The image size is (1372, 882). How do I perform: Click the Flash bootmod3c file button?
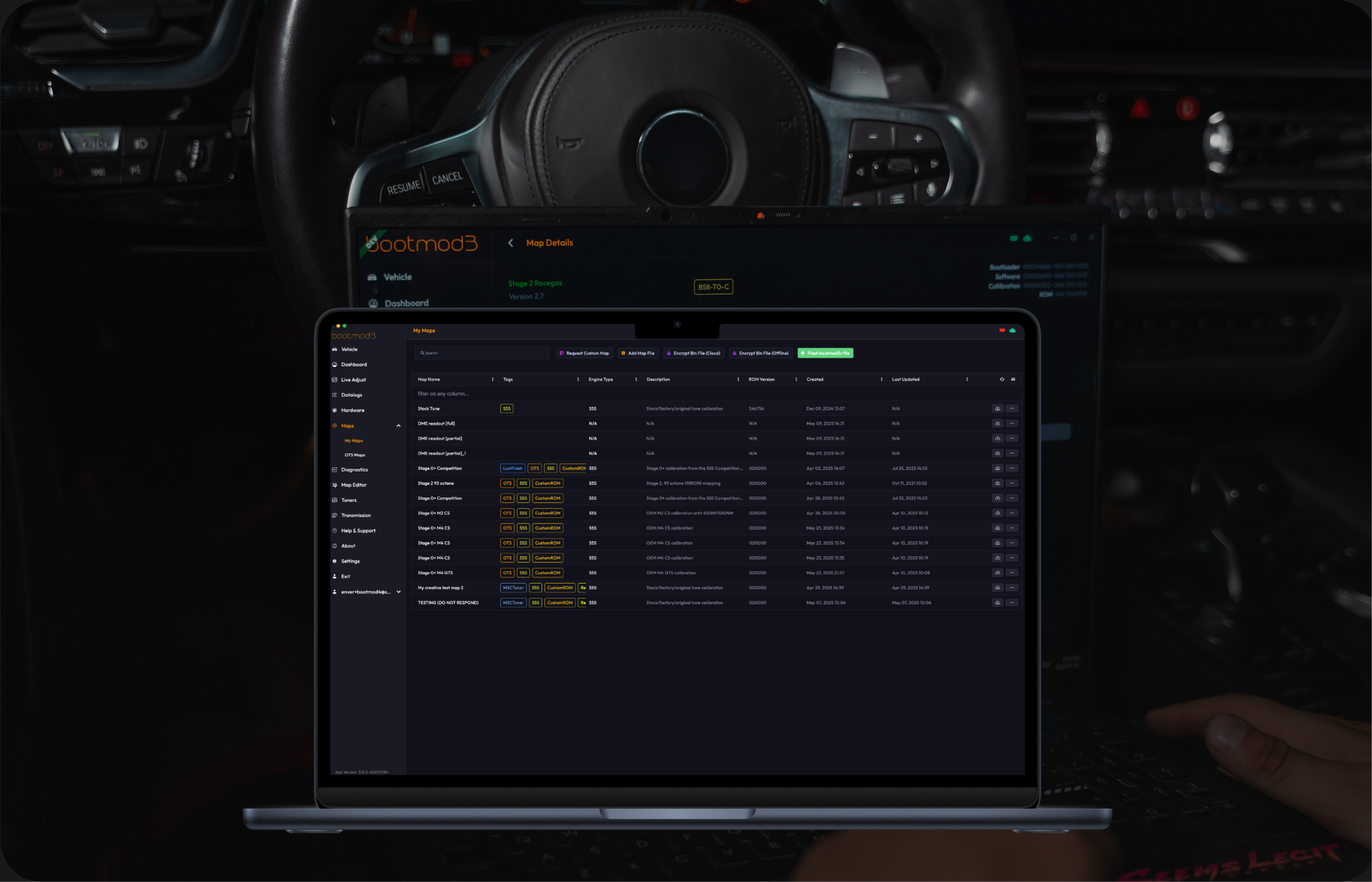point(825,353)
